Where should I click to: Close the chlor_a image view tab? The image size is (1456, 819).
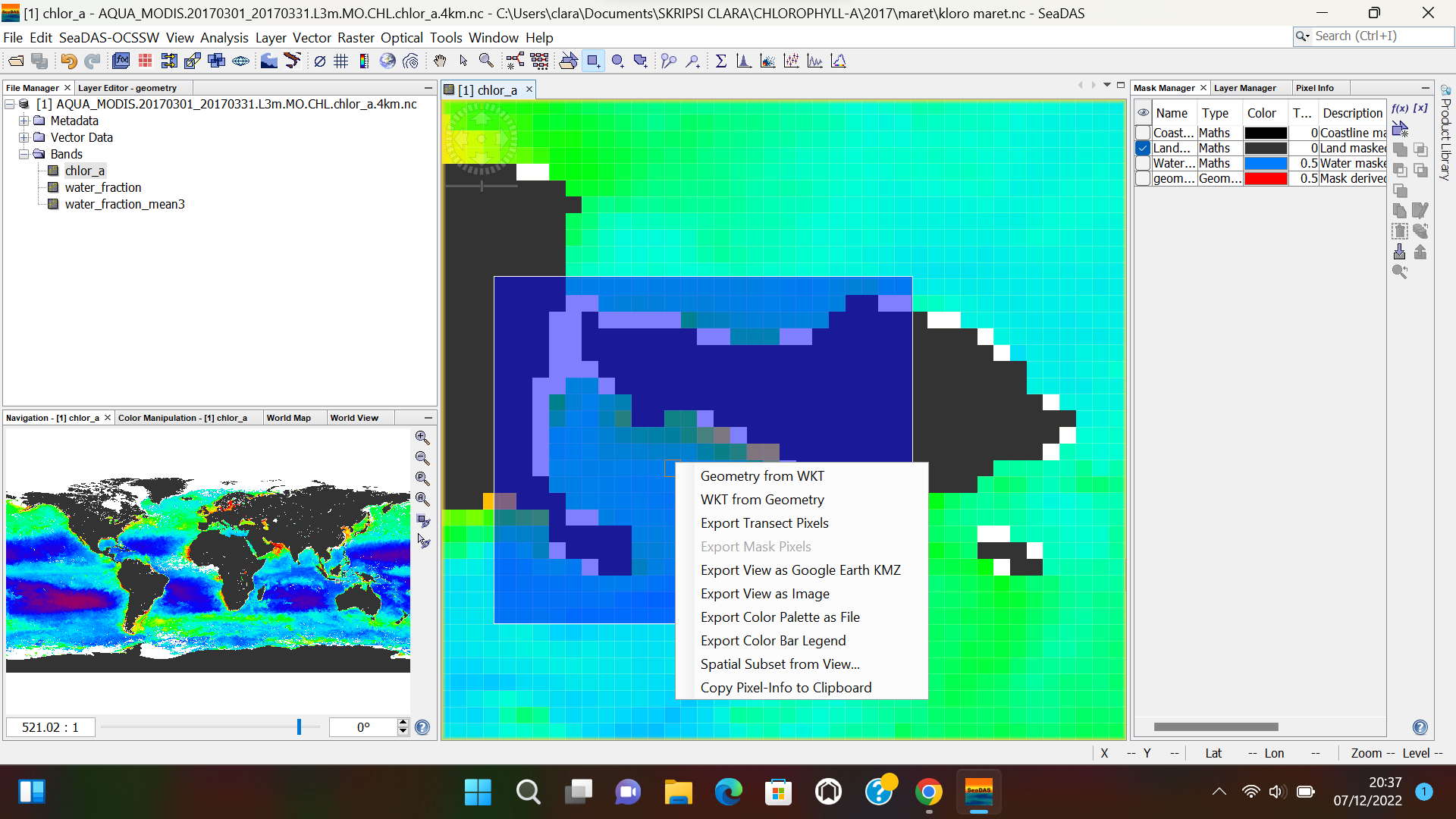(529, 89)
